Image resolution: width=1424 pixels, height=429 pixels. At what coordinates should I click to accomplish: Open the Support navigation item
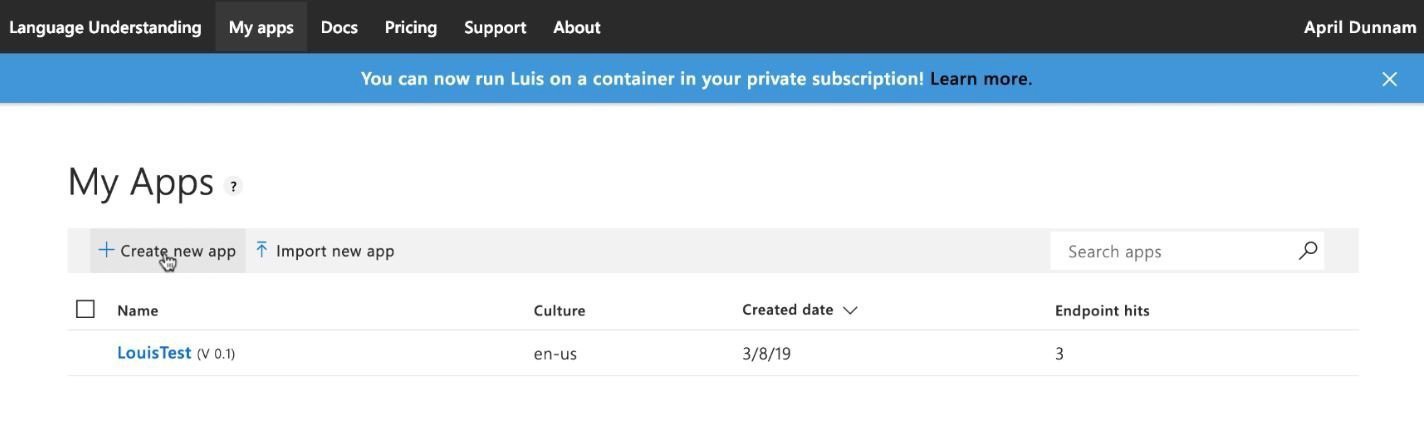[495, 27]
